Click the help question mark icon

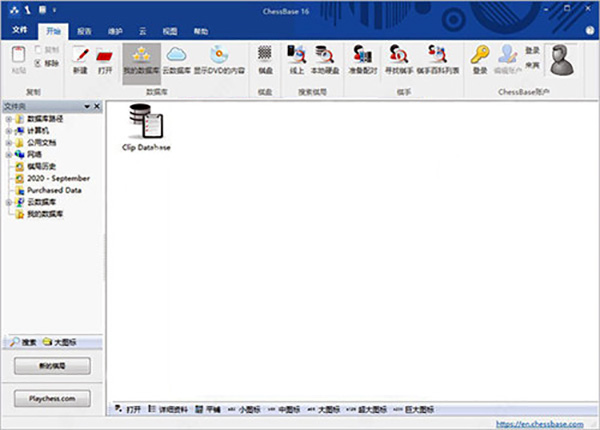pos(590,31)
